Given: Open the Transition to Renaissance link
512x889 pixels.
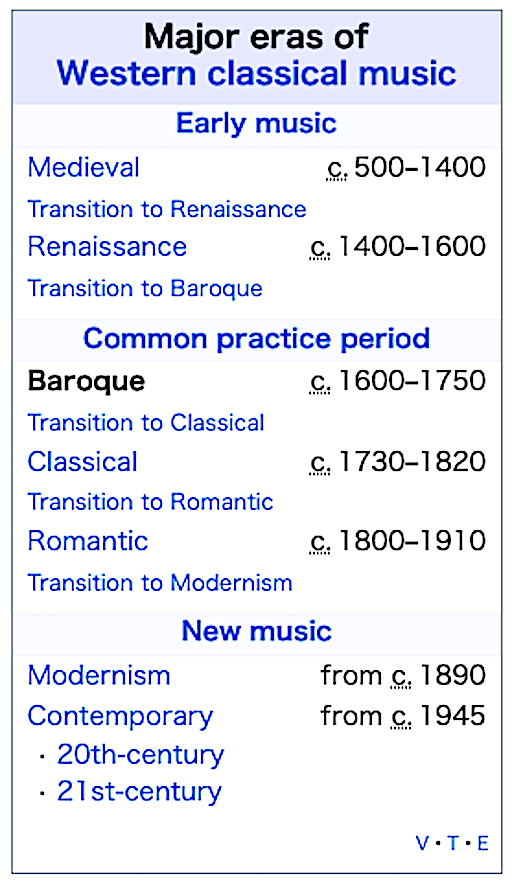Looking at the screenshot, I should (167, 209).
